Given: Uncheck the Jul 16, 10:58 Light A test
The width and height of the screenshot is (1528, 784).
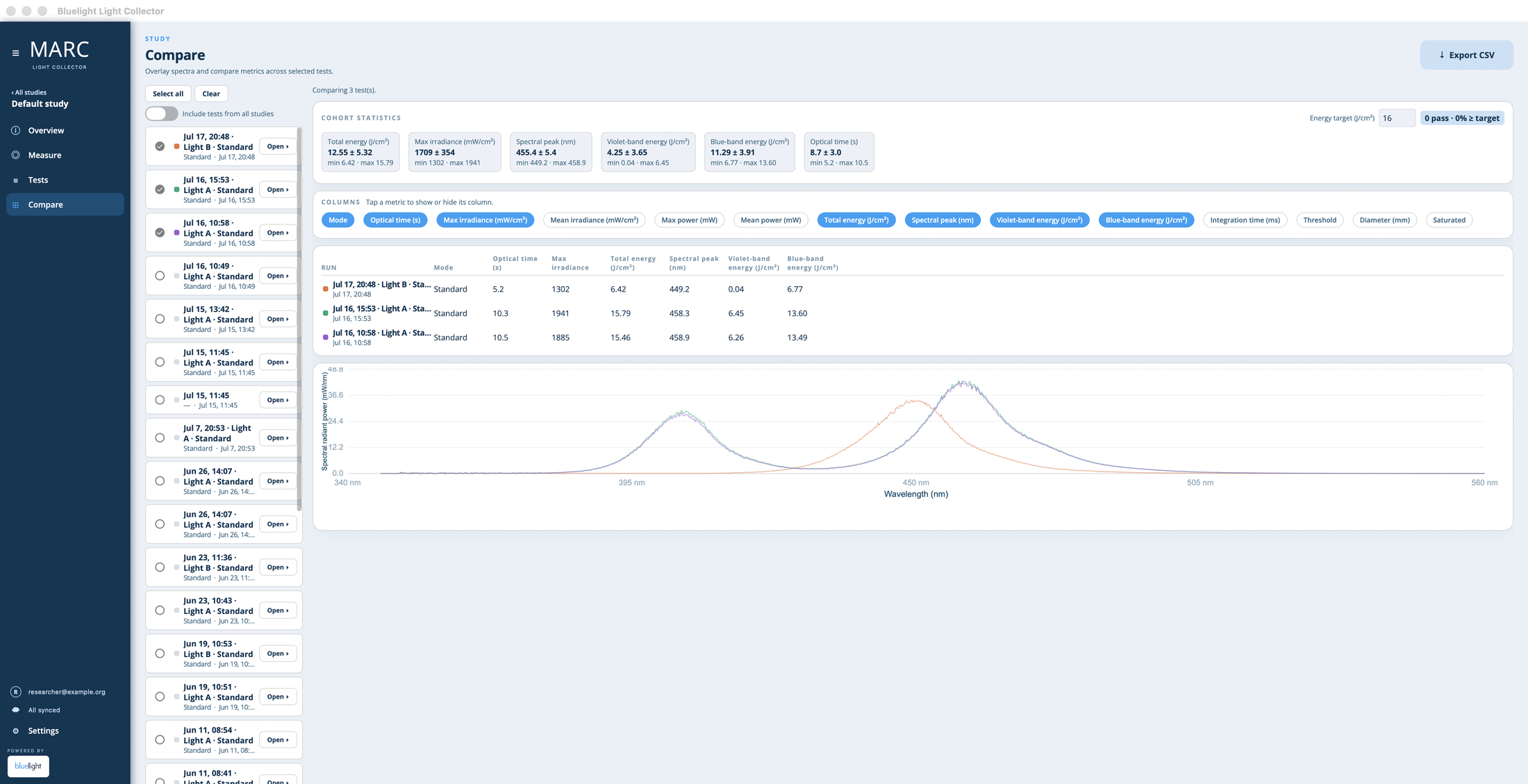Looking at the screenshot, I should click(160, 233).
